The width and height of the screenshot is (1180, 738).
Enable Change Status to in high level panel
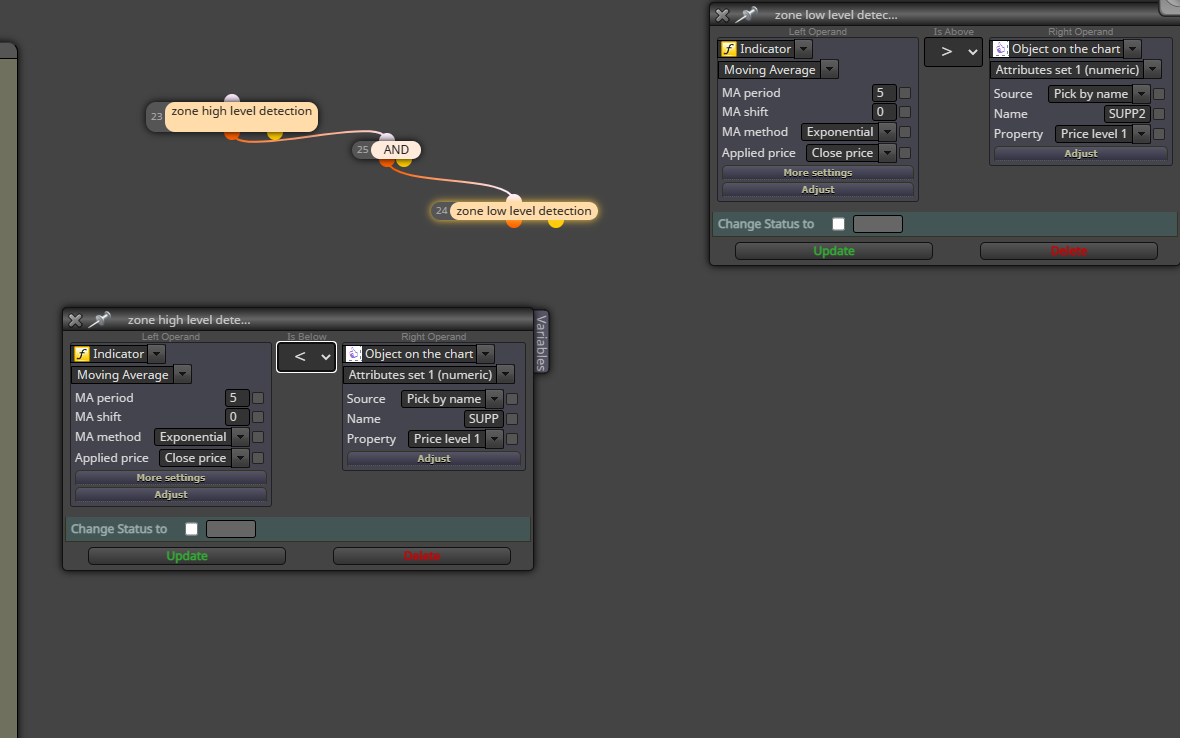192,529
